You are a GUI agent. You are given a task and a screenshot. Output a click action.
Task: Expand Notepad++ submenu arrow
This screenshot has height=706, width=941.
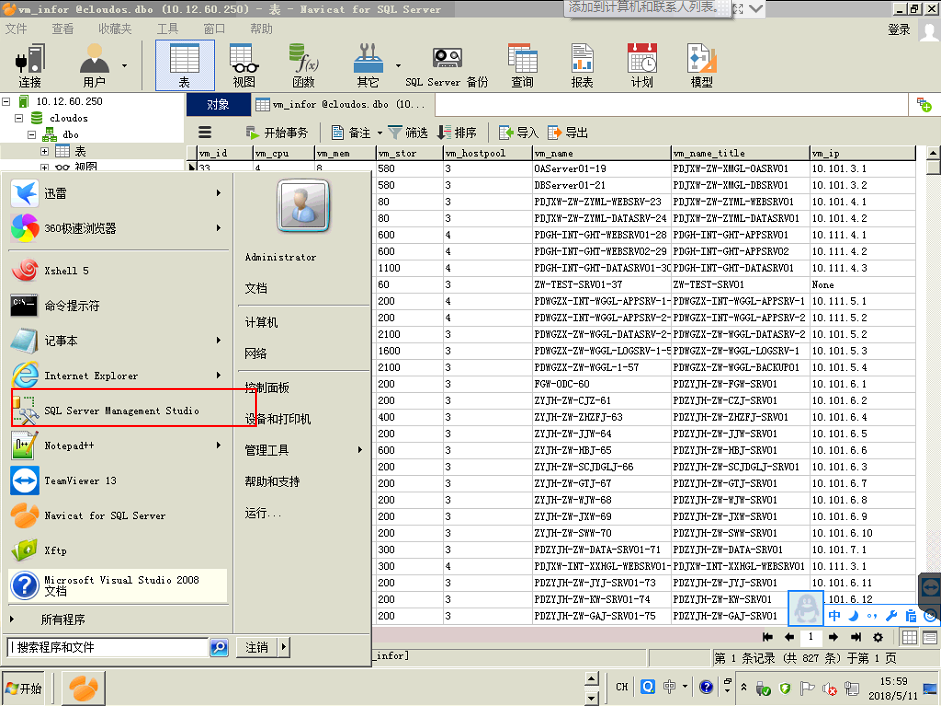point(218,445)
